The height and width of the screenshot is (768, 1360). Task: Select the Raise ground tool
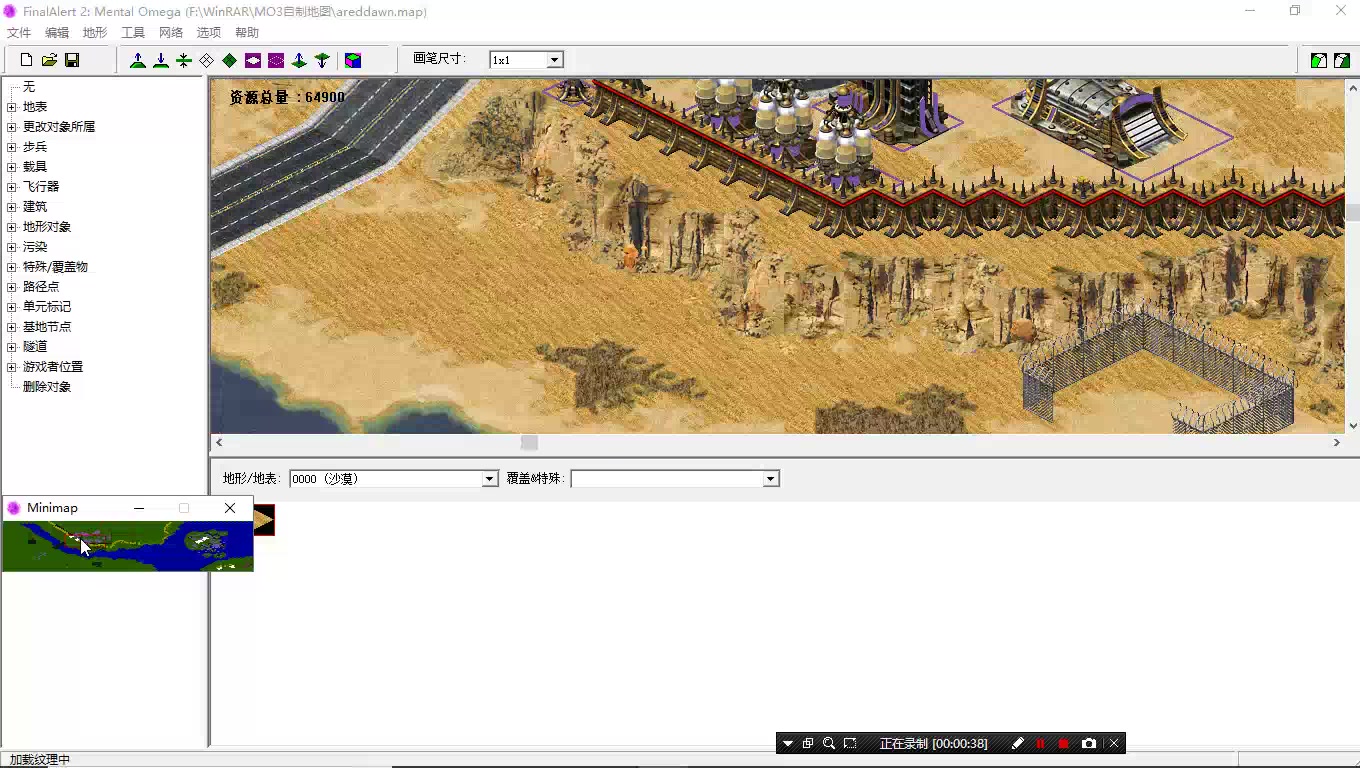tap(138, 60)
